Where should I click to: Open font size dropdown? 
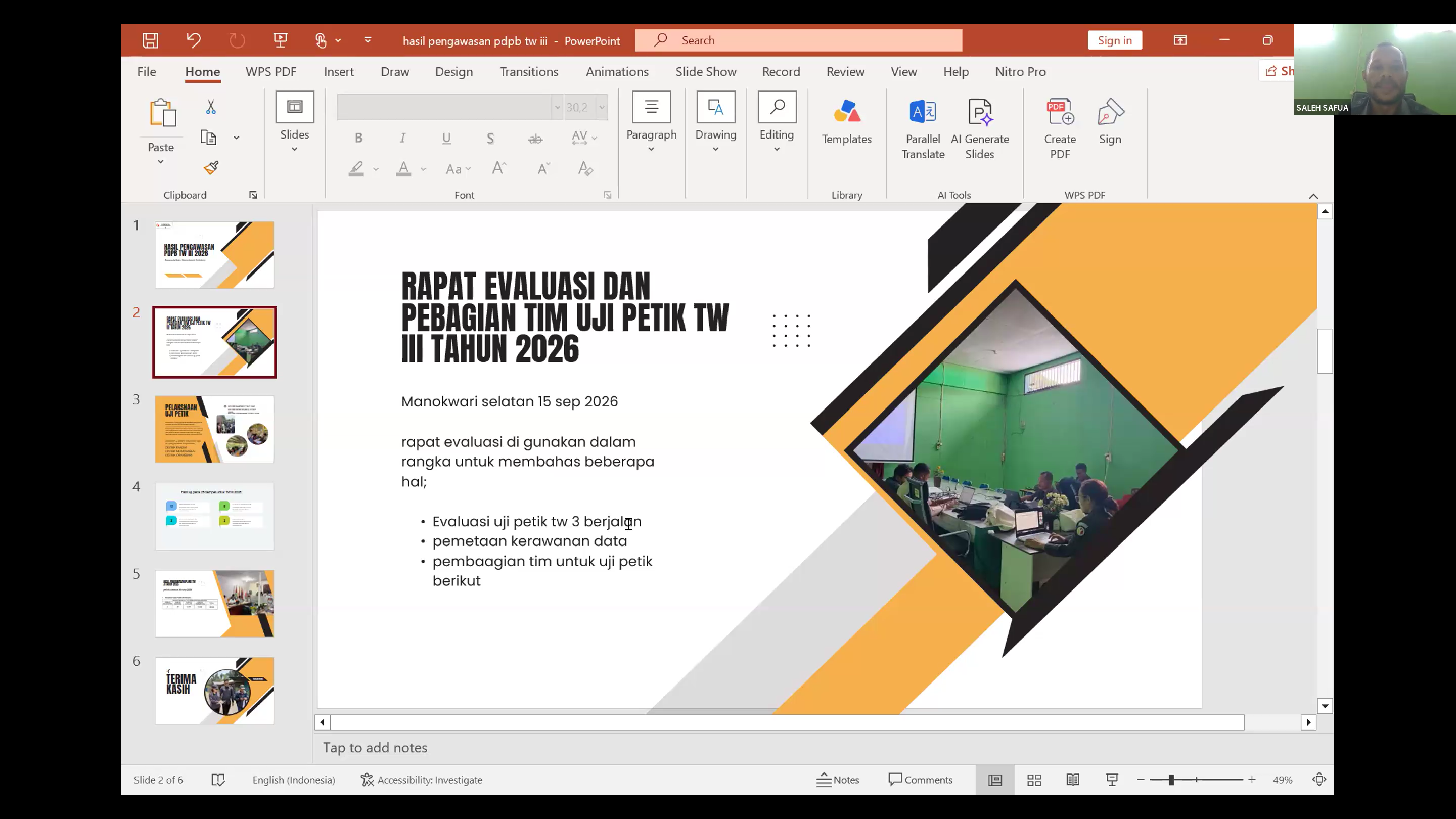pos(602,107)
